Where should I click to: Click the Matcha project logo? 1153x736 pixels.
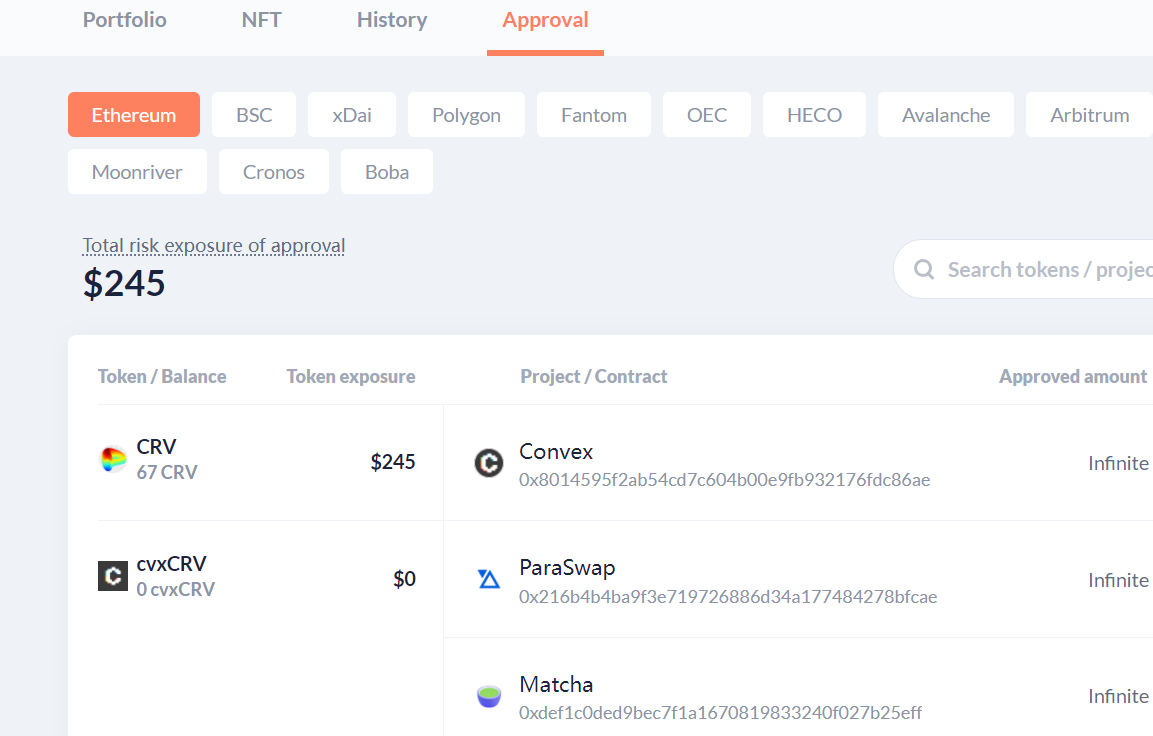click(489, 696)
